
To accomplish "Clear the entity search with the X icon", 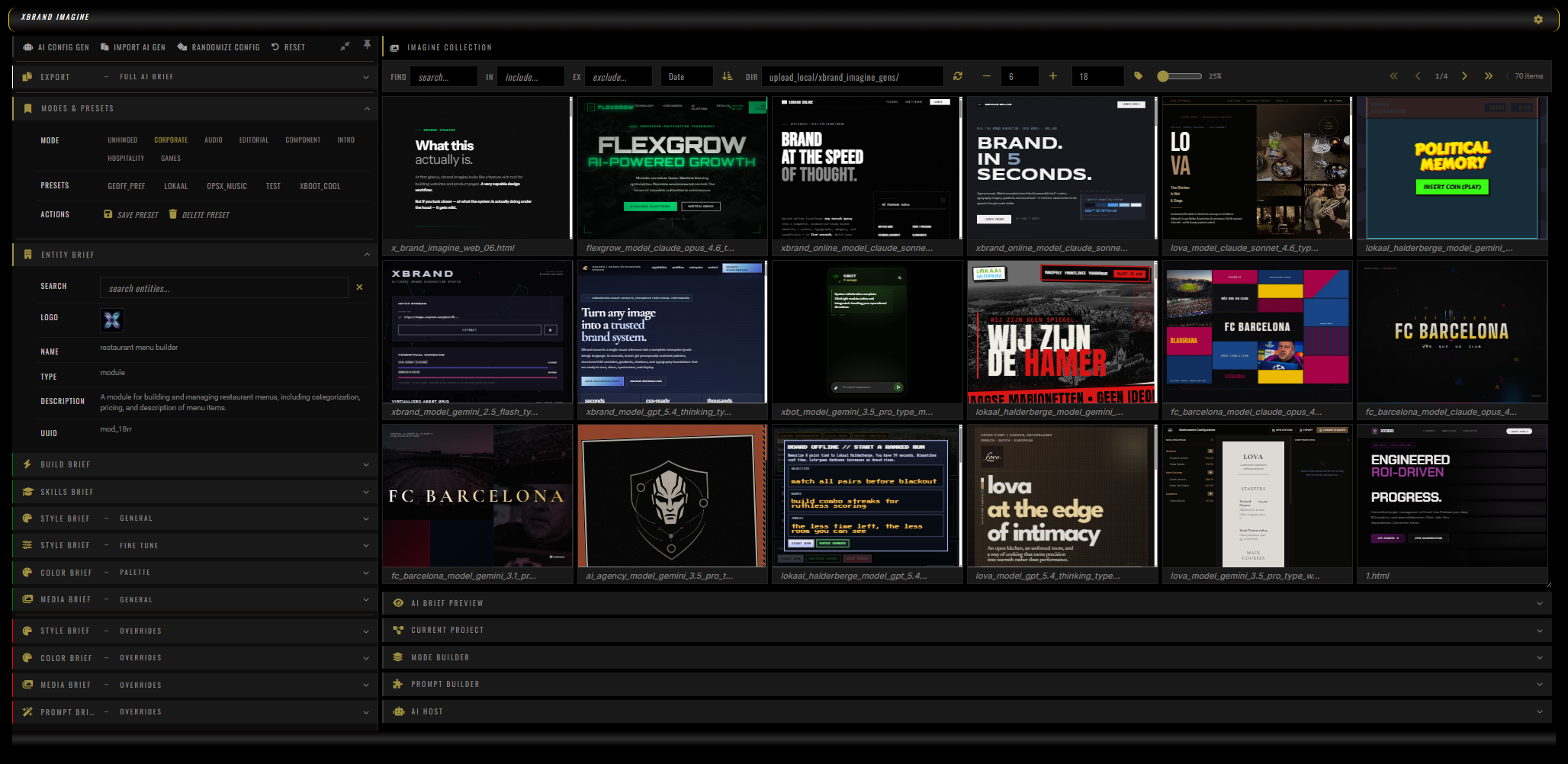I will (359, 287).
